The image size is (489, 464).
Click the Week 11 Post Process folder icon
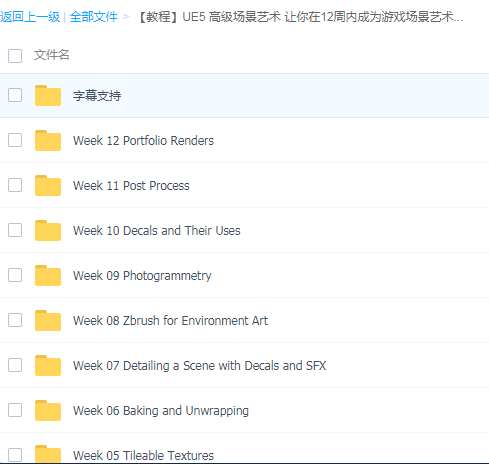(48, 186)
